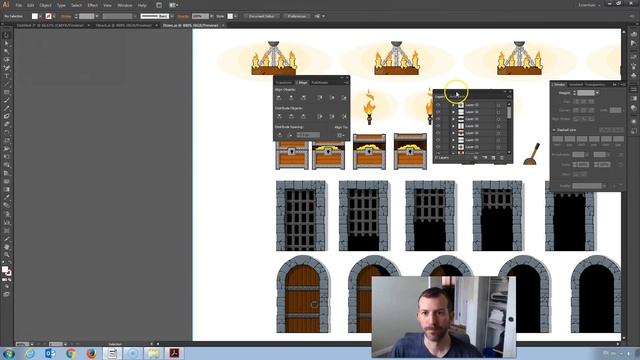Open the Window menu
The image size is (640, 360).
124,5
